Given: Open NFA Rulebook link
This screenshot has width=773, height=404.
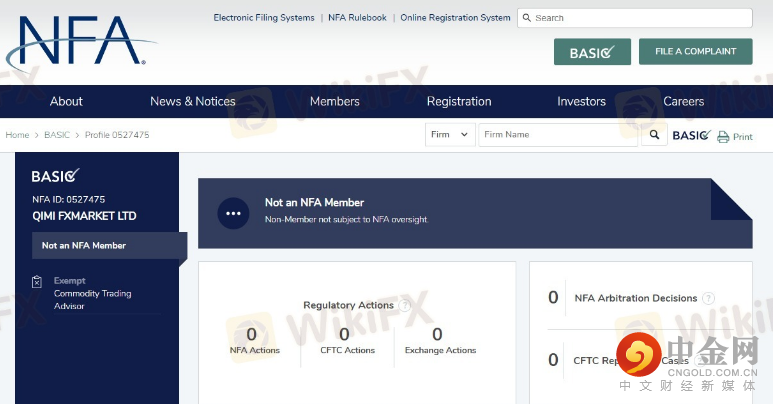Looking at the screenshot, I should click(357, 18).
